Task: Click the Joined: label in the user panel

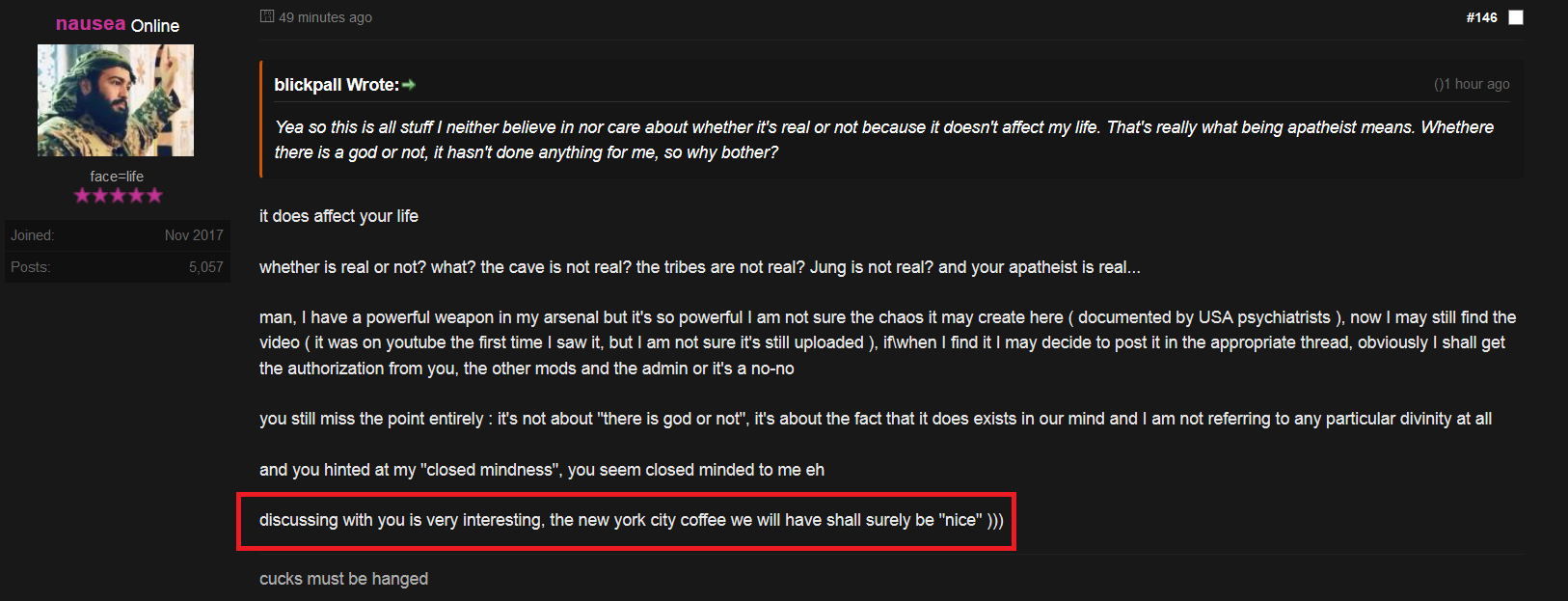Action: pos(32,235)
